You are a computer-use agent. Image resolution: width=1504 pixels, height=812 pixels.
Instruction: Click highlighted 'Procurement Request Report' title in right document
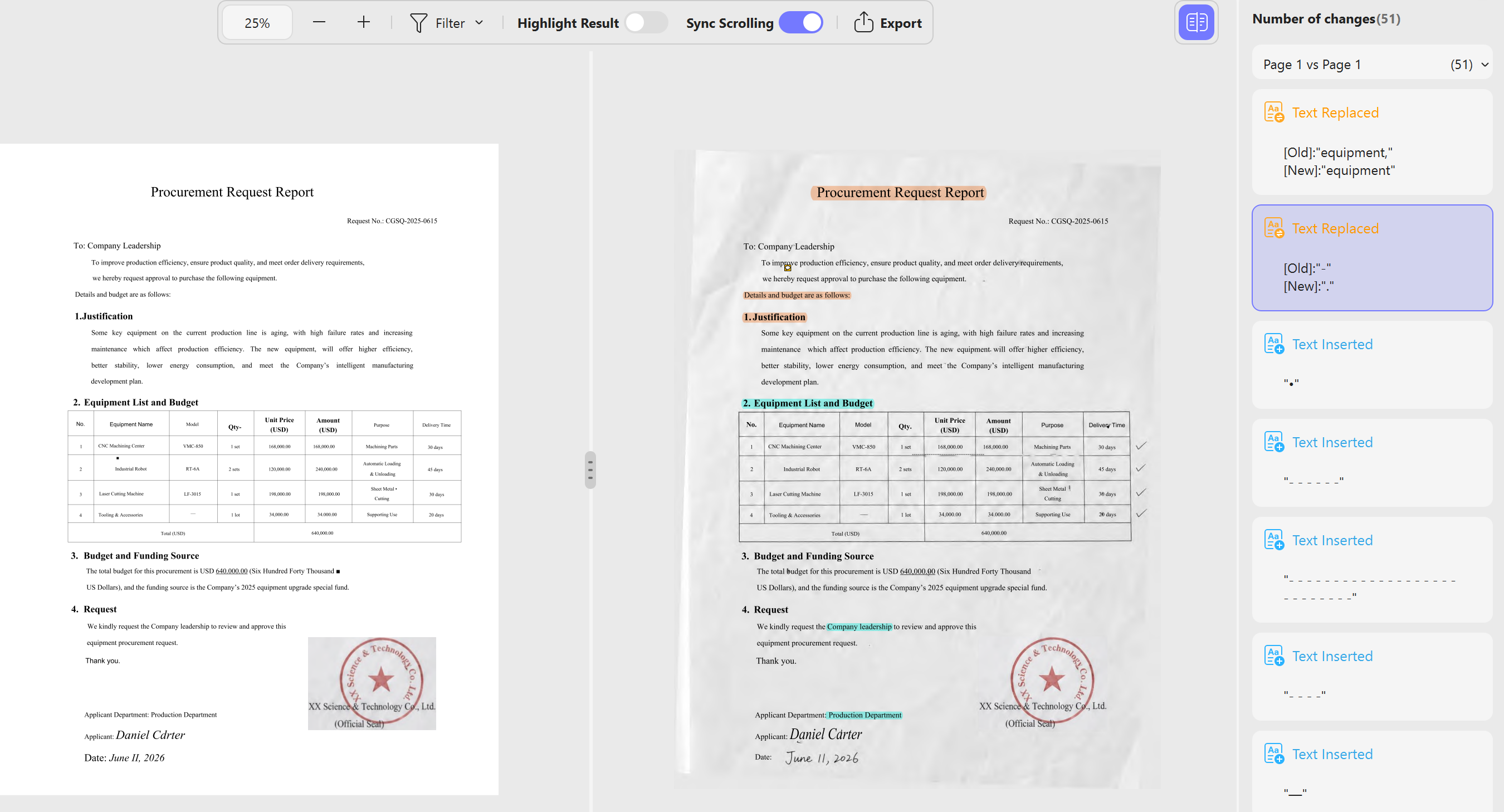coord(899,193)
